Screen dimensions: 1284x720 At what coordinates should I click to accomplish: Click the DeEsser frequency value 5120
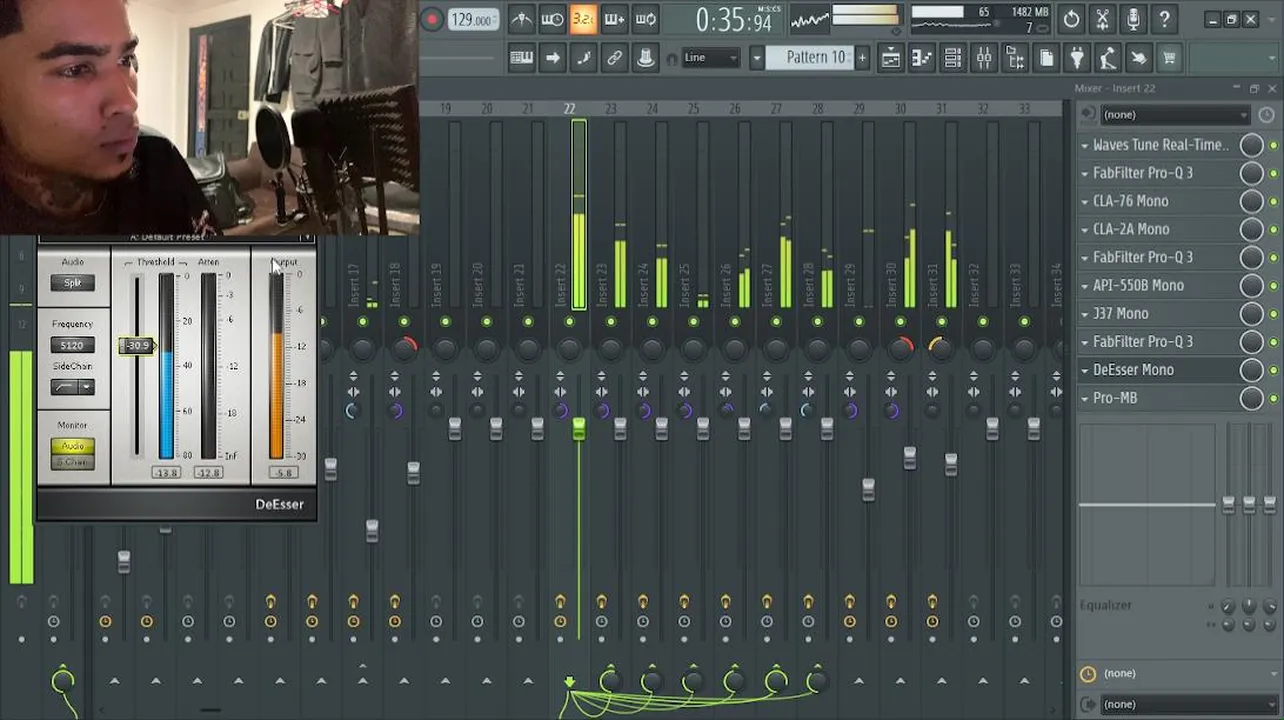point(72,345)
